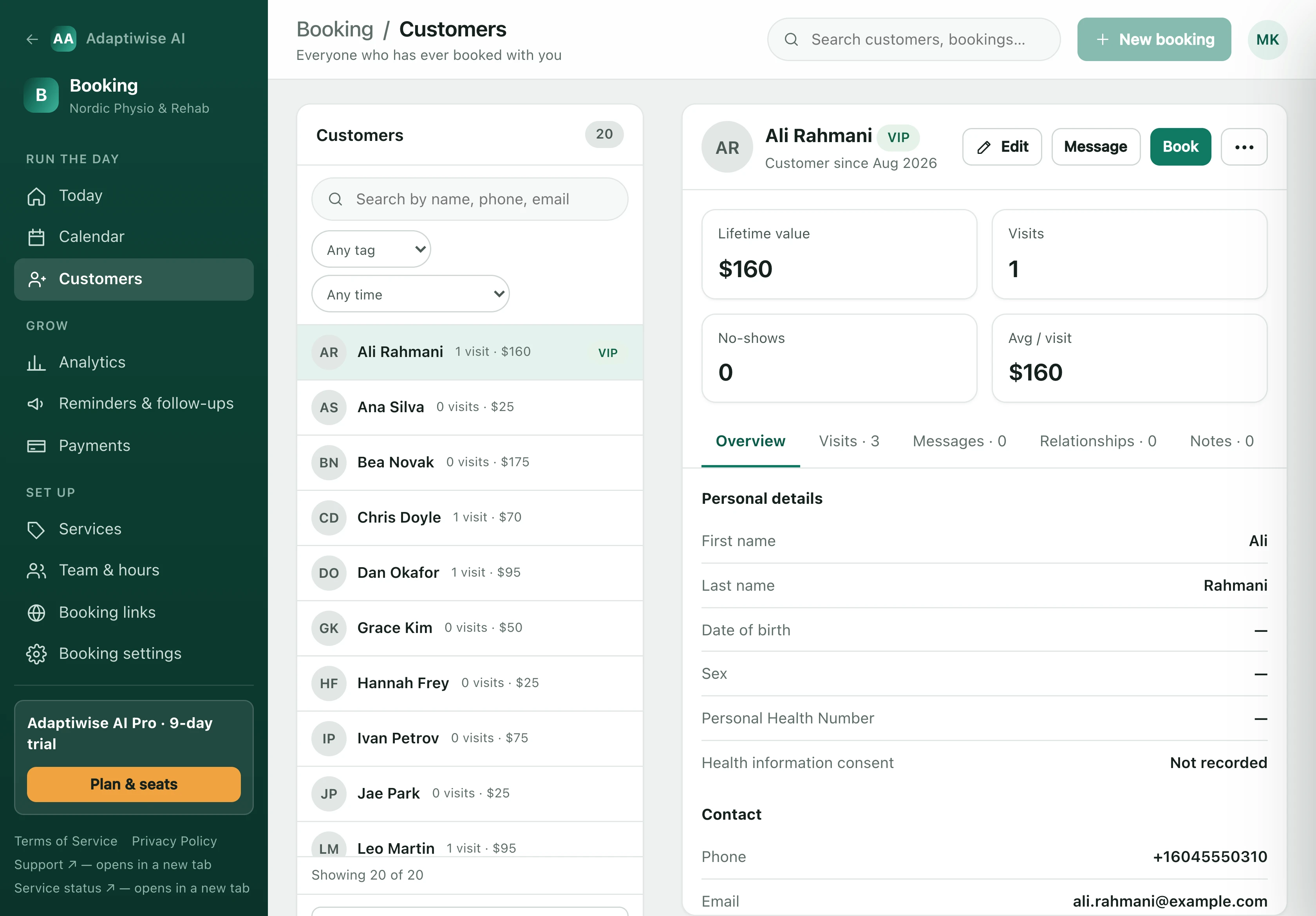Select Ivan Petrov in the customer list
The height and width of the screenshot is (916, 1316).
[470, 738]
